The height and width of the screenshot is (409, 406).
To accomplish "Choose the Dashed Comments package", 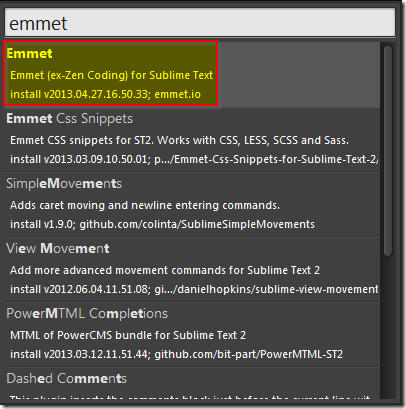I will pos(66,379).
